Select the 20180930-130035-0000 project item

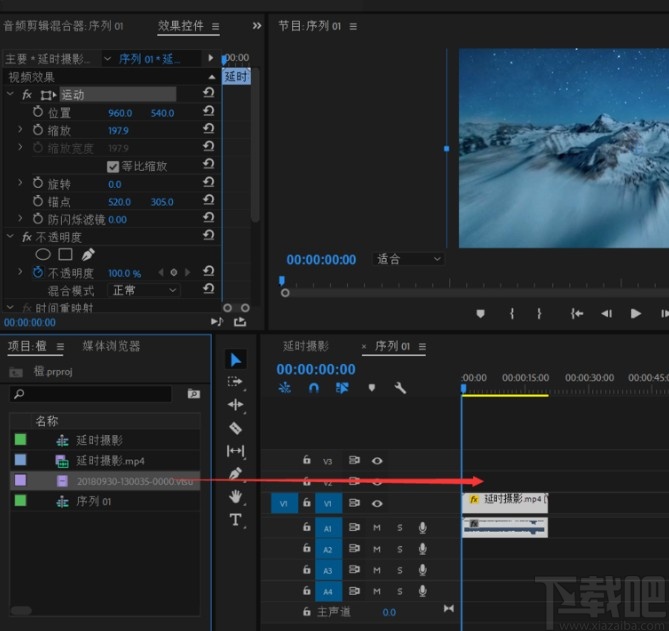pos(105,481)
